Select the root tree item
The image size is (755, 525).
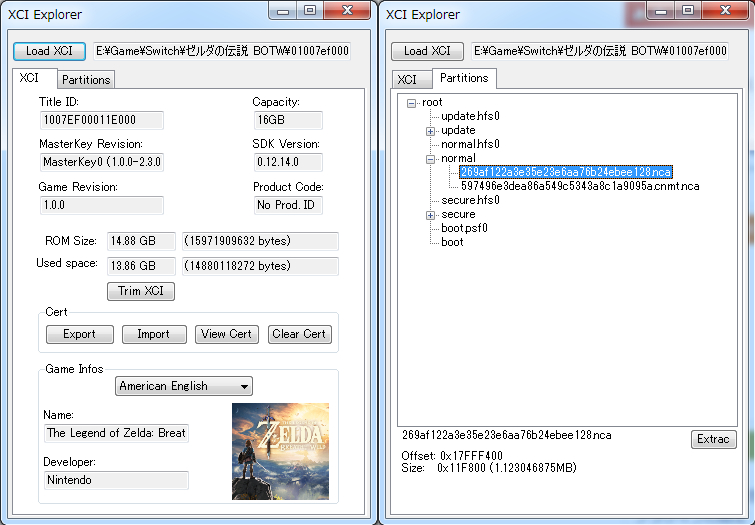pos(432,102)
